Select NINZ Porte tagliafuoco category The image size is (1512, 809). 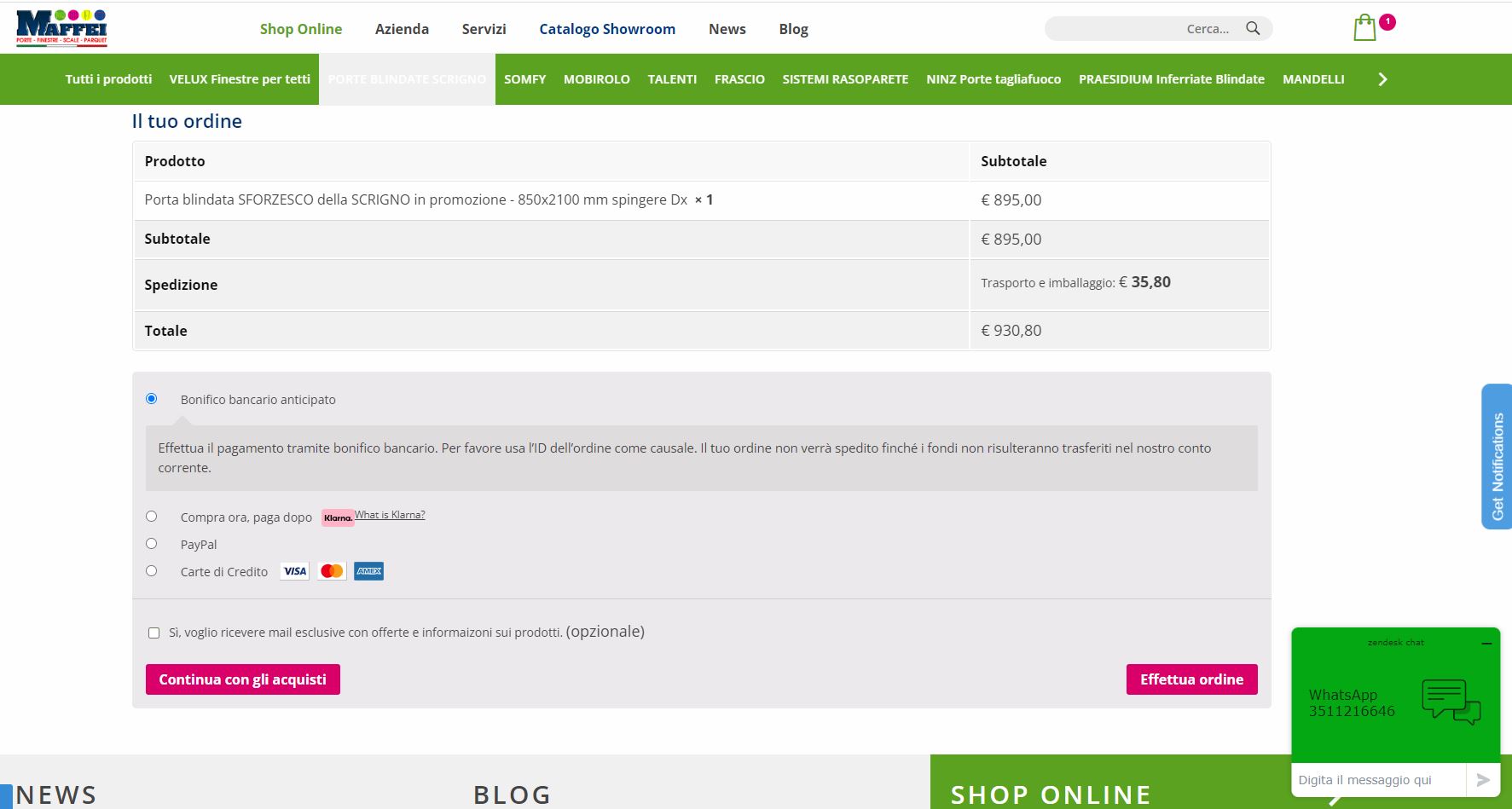(994, 79)
